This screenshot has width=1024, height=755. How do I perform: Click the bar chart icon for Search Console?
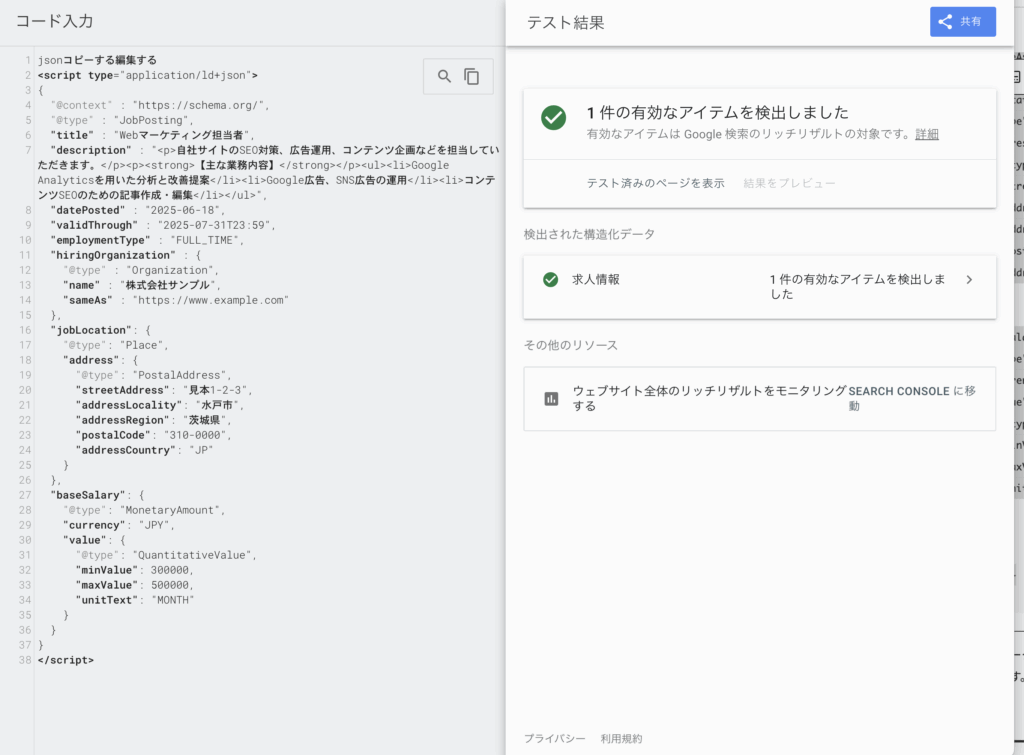pyautogui.click(x=551, y=398)
